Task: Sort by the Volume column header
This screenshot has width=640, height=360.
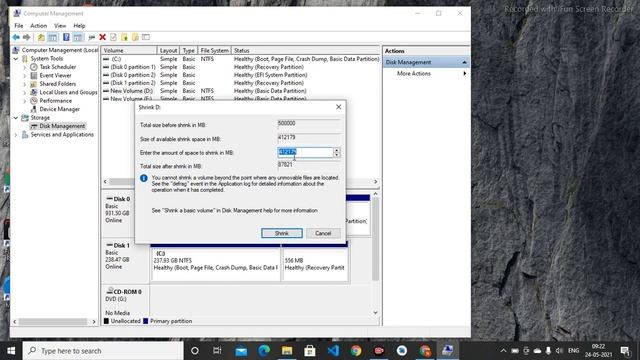Action: (129, 51)
